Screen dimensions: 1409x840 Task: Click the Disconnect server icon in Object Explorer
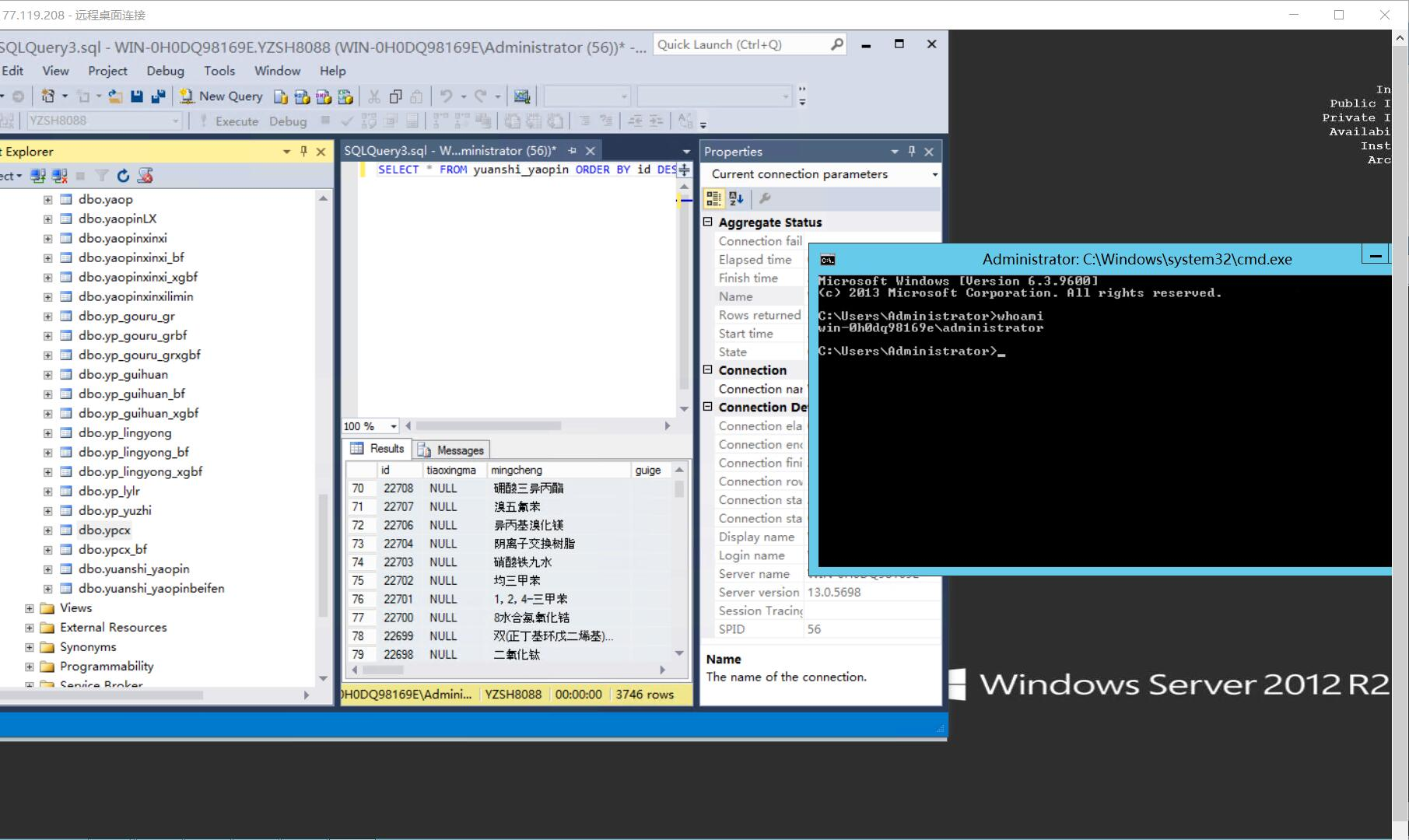coord(59,176)
